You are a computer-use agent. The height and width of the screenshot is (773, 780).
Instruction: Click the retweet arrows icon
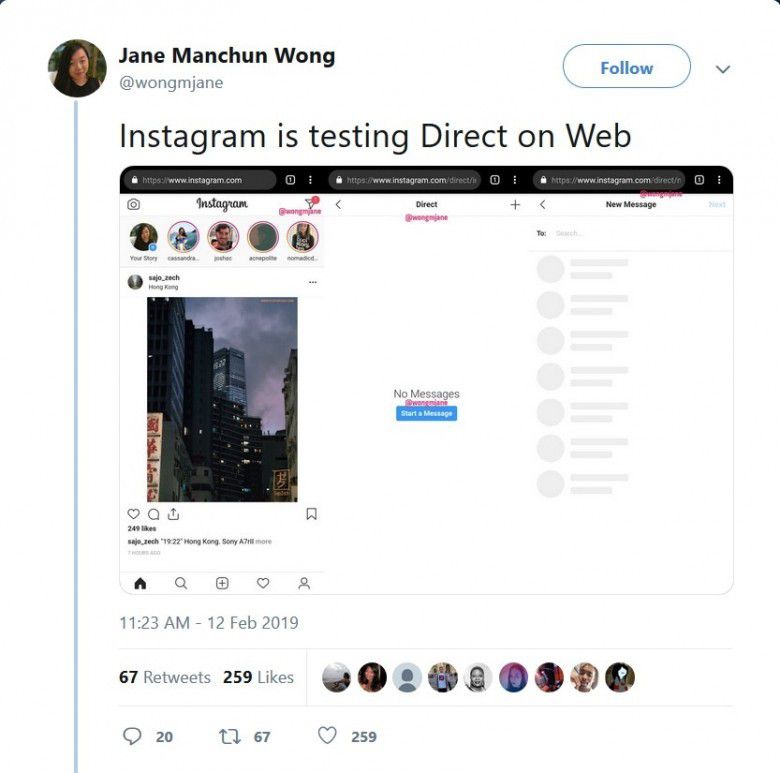[x=230, y=736]
